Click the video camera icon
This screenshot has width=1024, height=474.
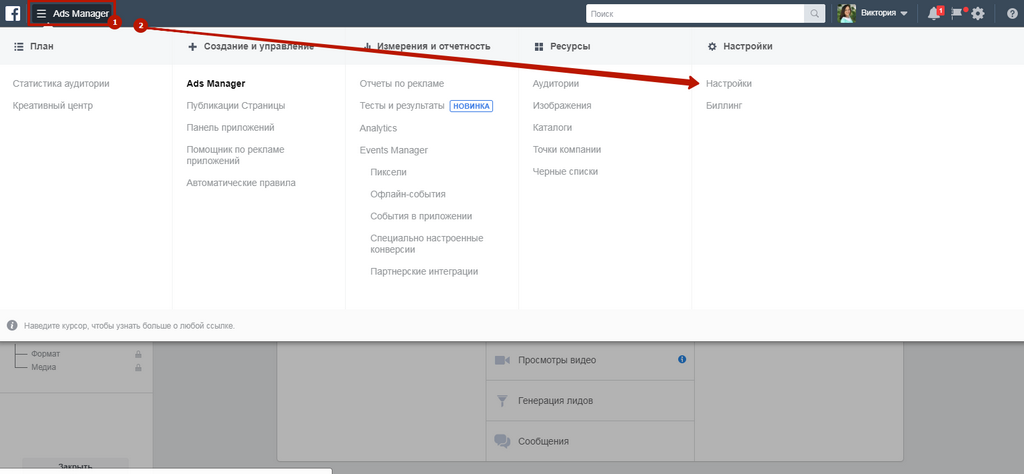pos(502,360)
